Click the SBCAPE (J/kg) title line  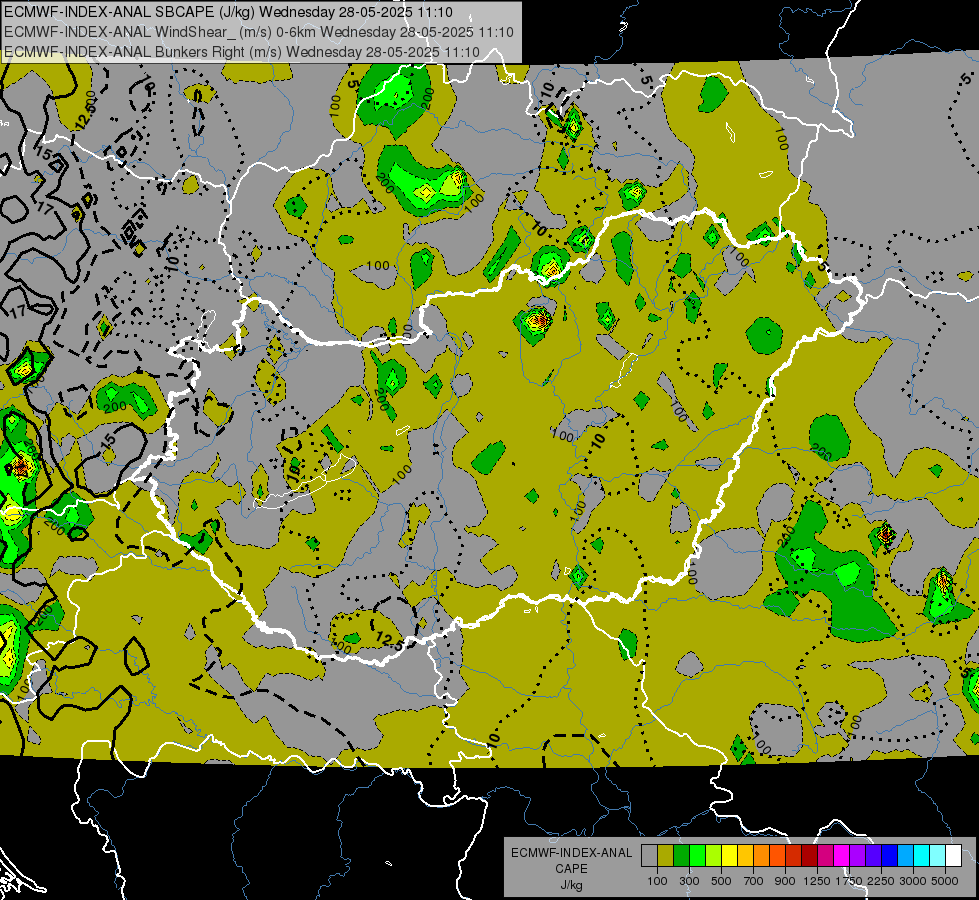tap(228, 12)
